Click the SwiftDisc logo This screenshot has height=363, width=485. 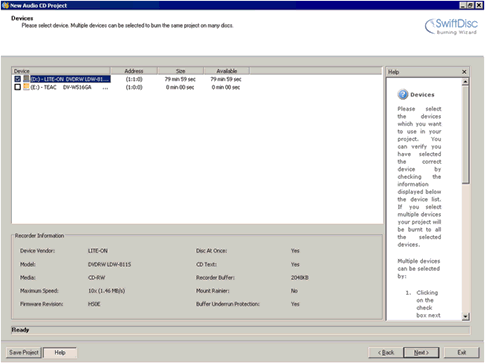tap(451, 26)
